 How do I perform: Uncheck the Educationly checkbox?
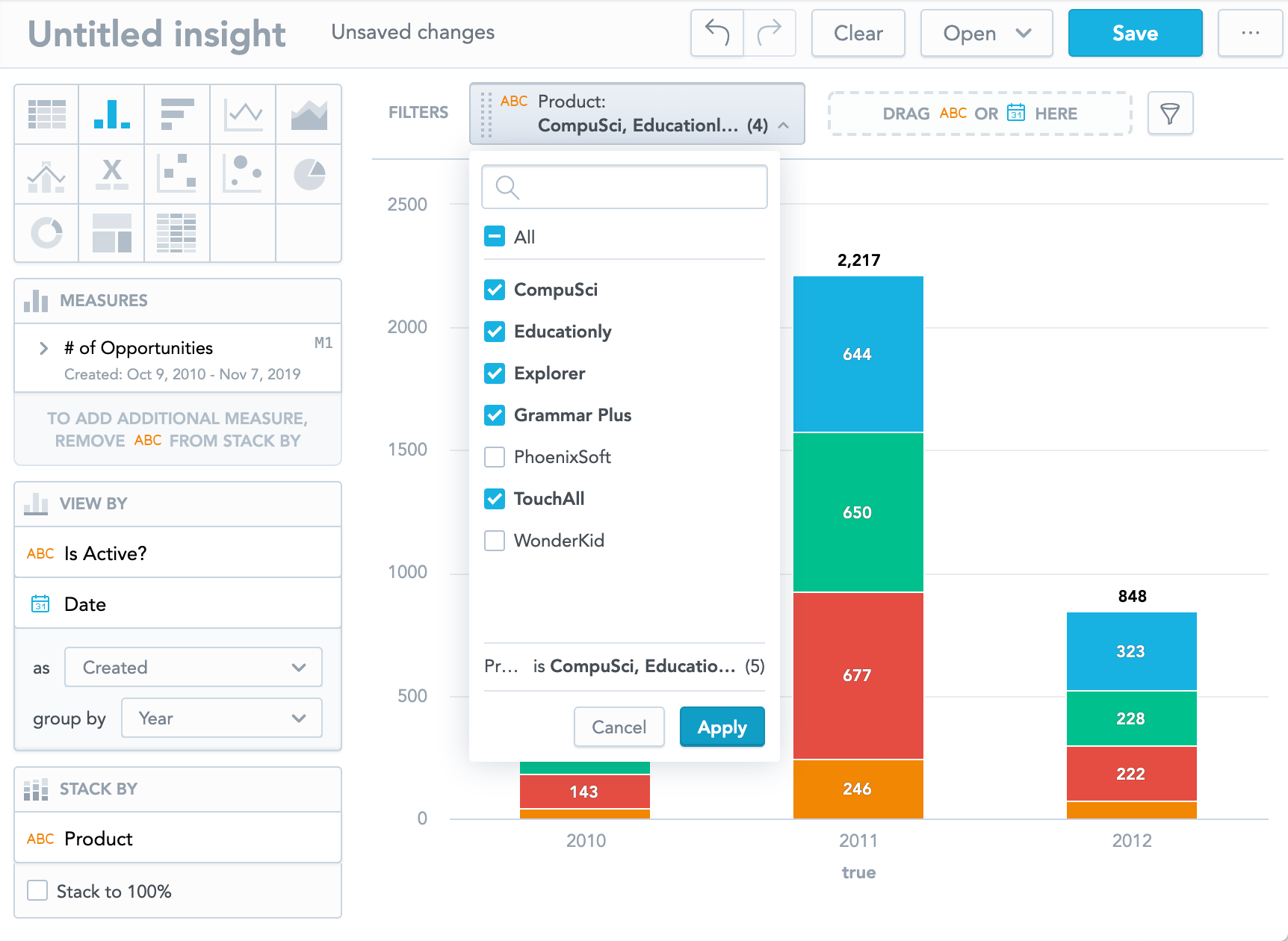coord(495,332)
